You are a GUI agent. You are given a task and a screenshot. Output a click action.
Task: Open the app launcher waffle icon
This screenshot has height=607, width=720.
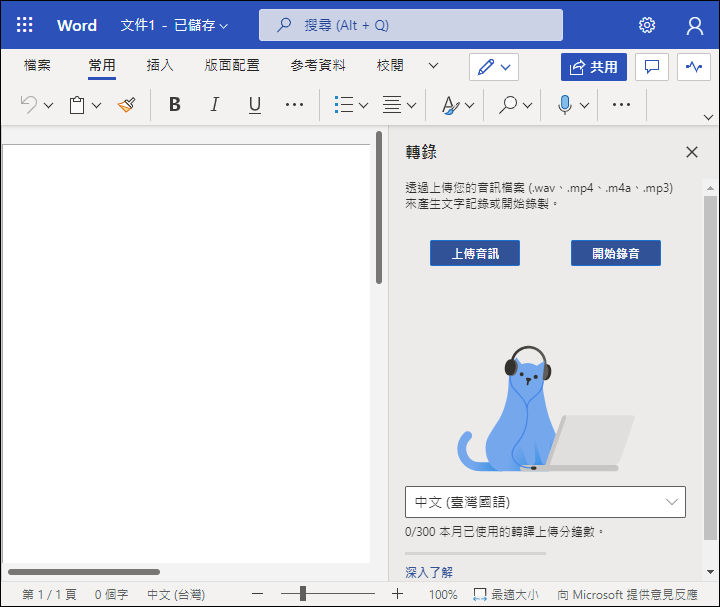[x=24, y=25]
